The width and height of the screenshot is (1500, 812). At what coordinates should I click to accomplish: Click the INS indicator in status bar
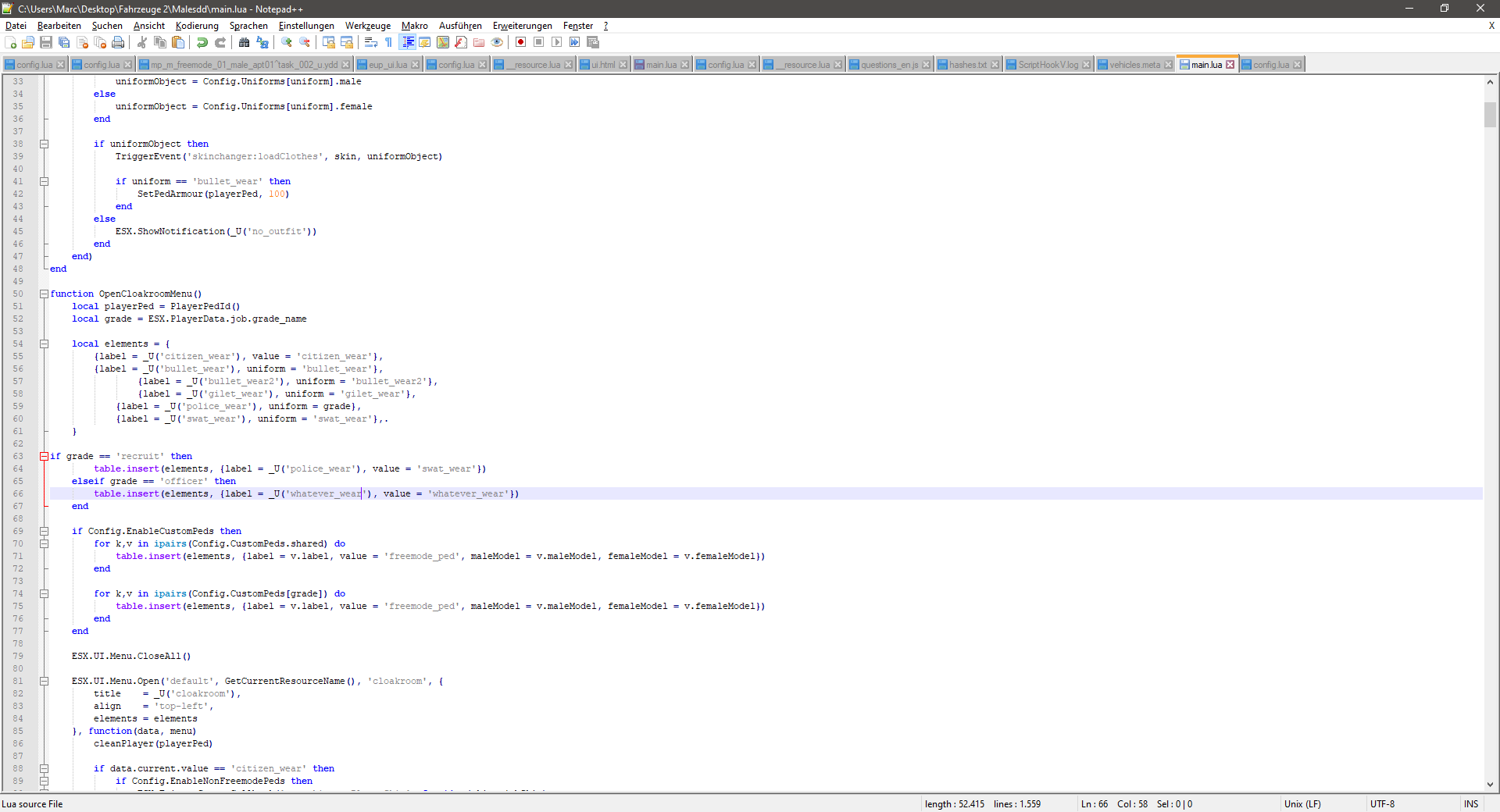pos(1472,804)
